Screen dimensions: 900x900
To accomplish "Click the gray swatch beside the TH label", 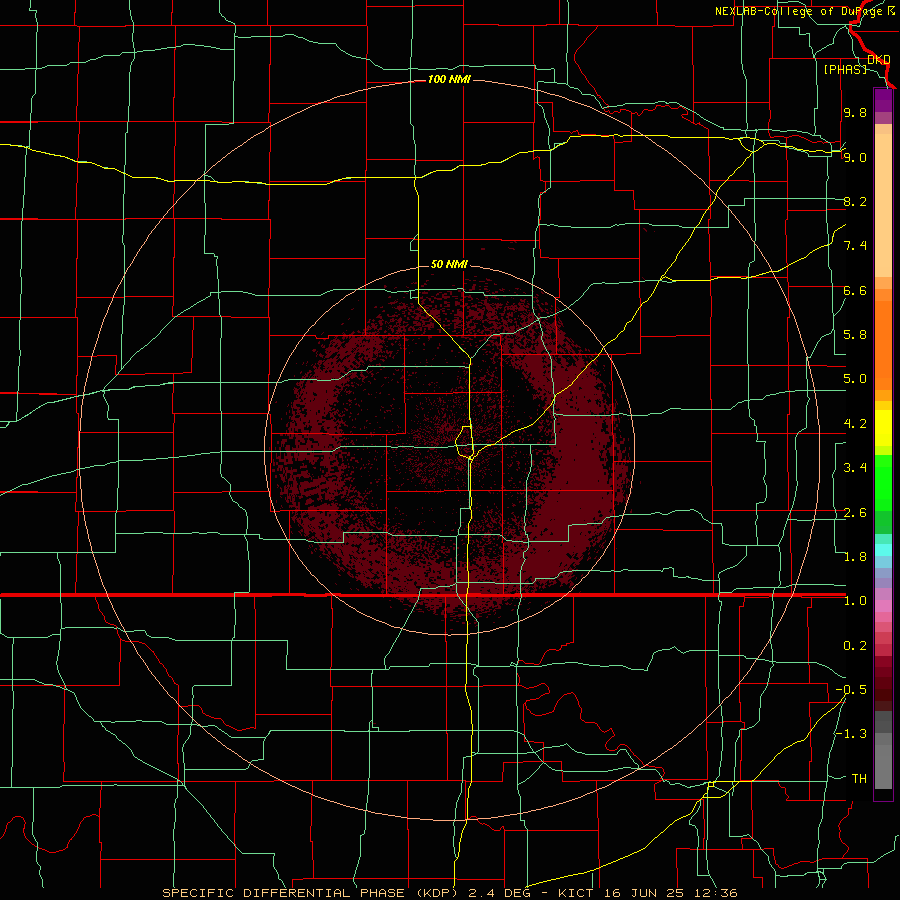I will coord(883,766).
